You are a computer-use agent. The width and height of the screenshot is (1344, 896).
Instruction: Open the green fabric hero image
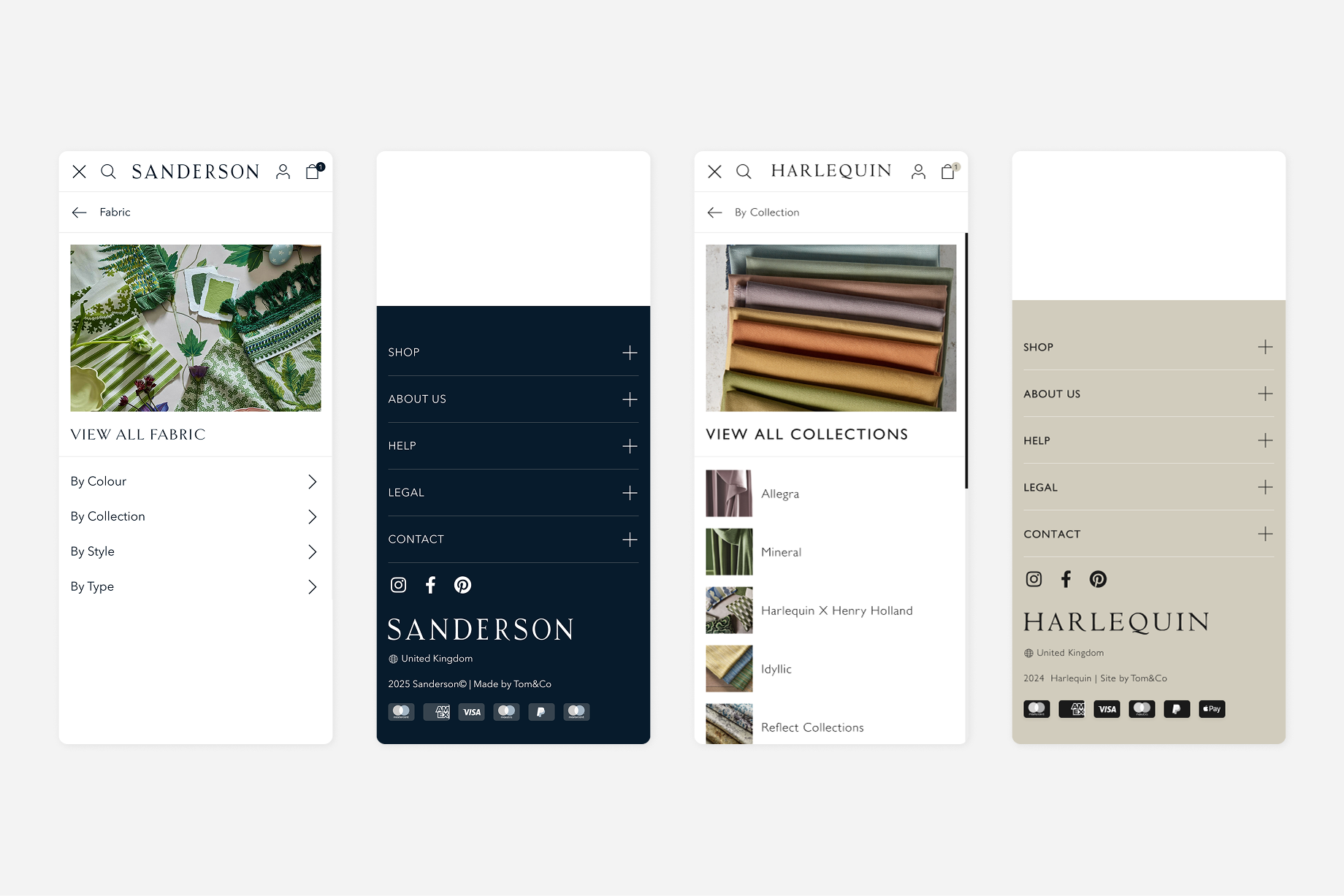point(196,328)
